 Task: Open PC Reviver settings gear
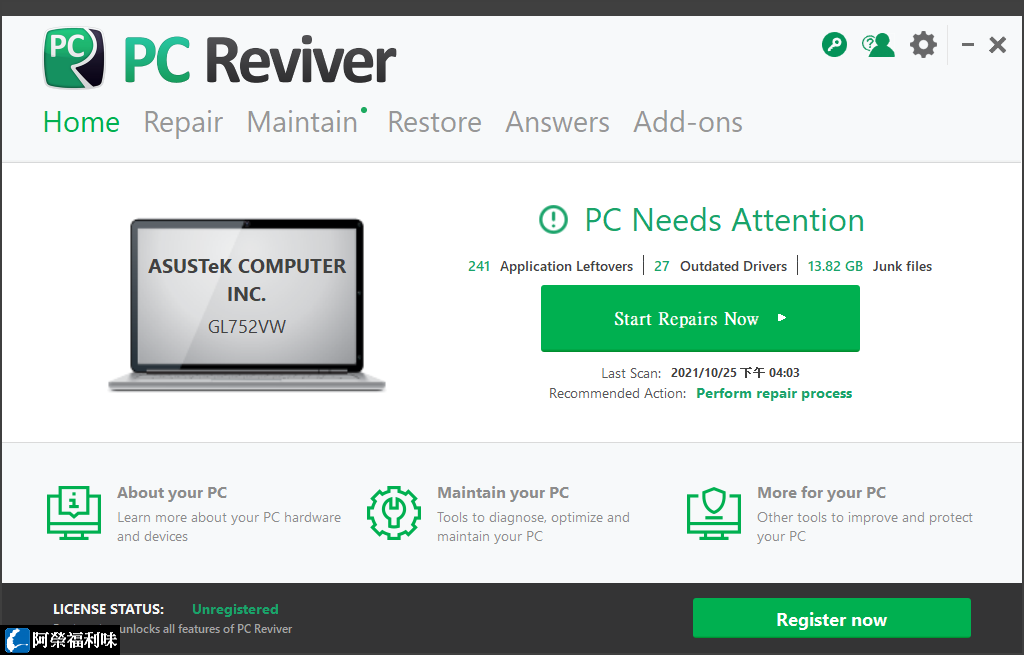click(x=922, y=44)
